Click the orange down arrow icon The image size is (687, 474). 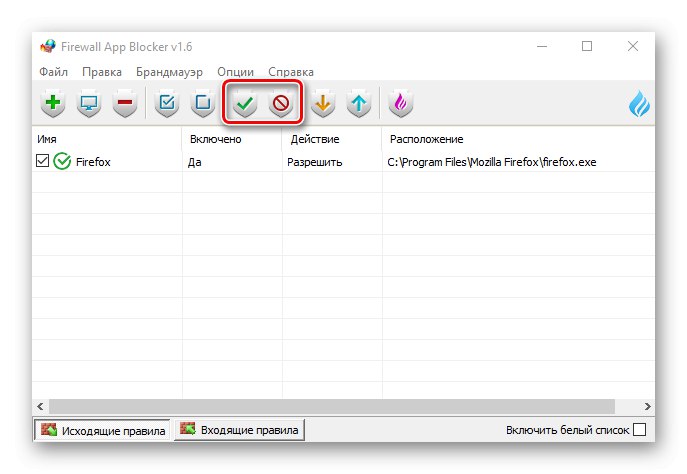point(323,103)
